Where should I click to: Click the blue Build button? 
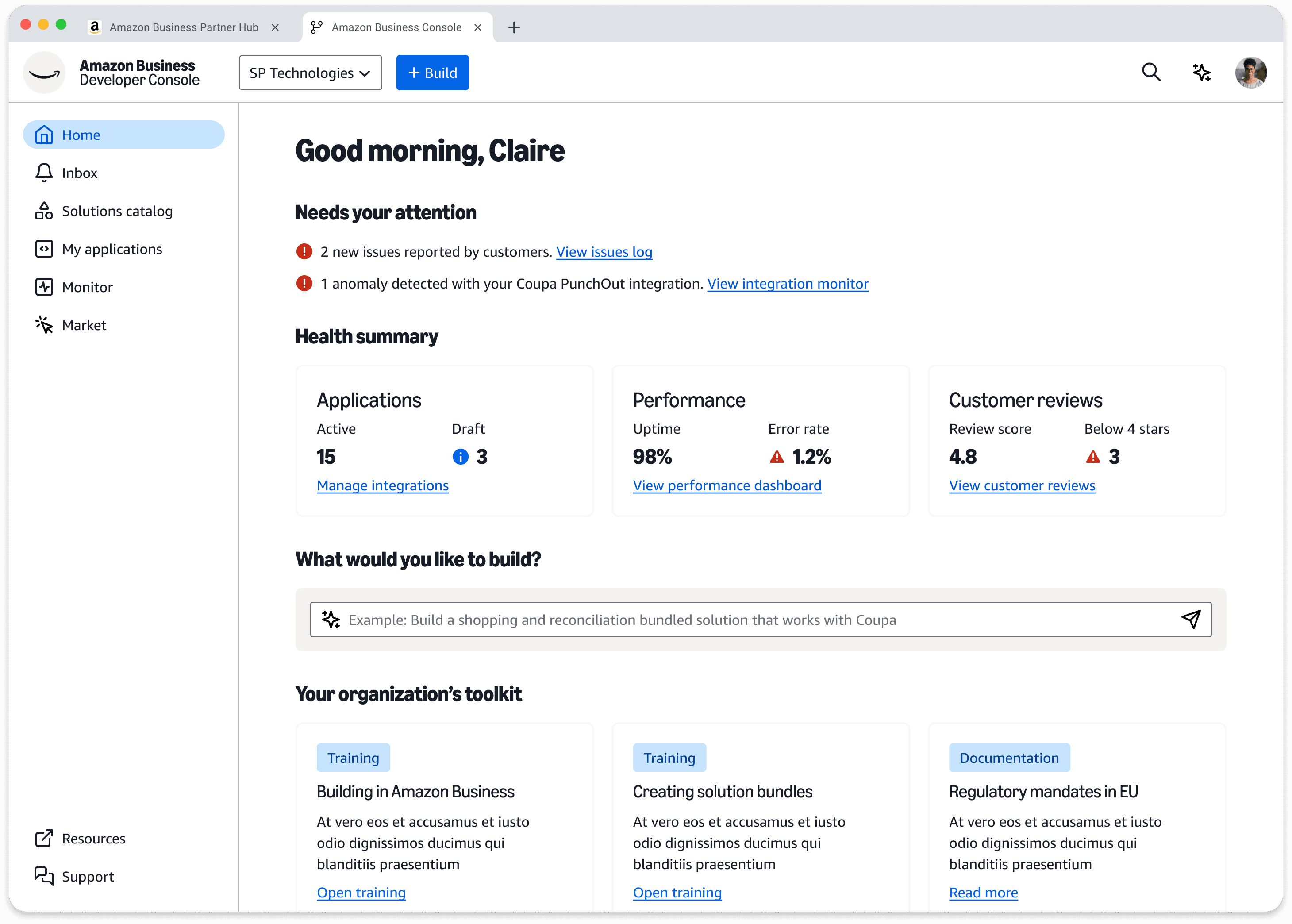point(432,73)
